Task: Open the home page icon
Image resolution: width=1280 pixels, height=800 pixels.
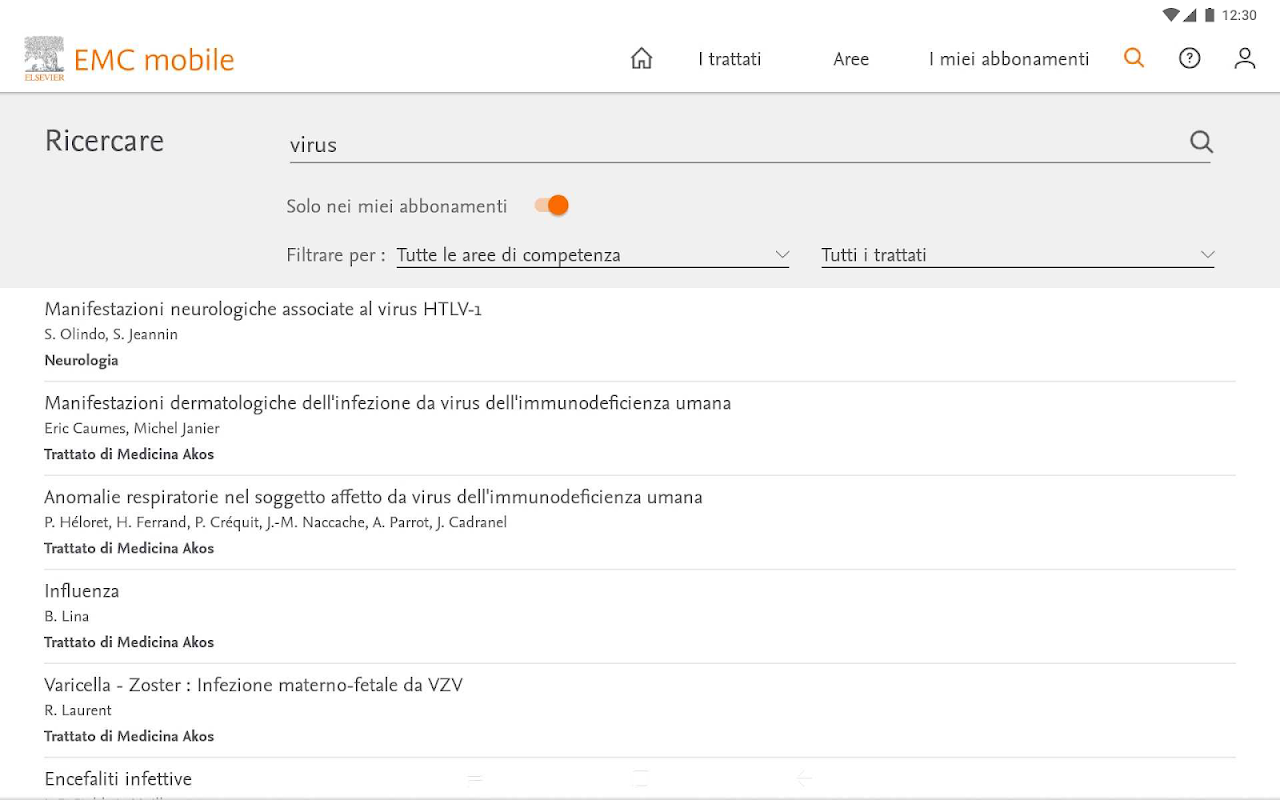Action: point(642,58)
